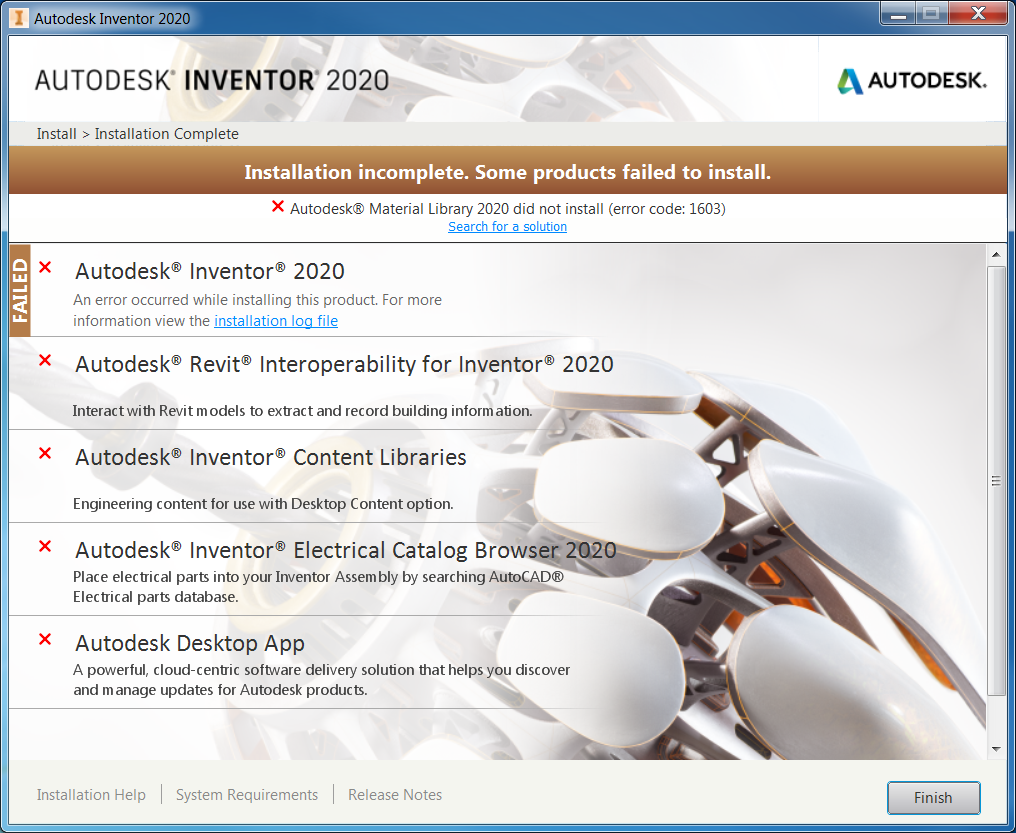This screenshot has width=1016, height=833.
Task: Click the Inventor app icon in title bar
Action: pyautogui.click(x=19, y=17)
